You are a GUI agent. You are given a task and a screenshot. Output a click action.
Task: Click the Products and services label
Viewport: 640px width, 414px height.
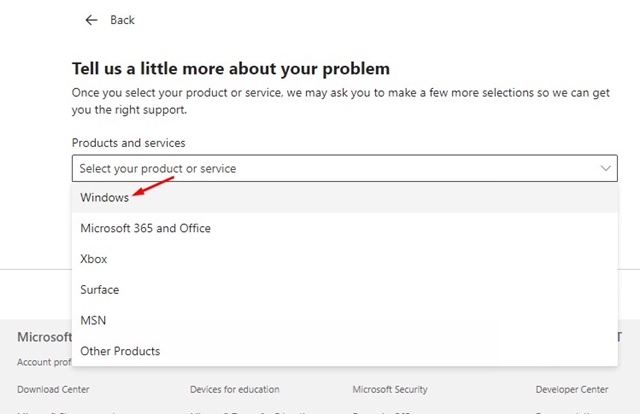coord(129,143)
